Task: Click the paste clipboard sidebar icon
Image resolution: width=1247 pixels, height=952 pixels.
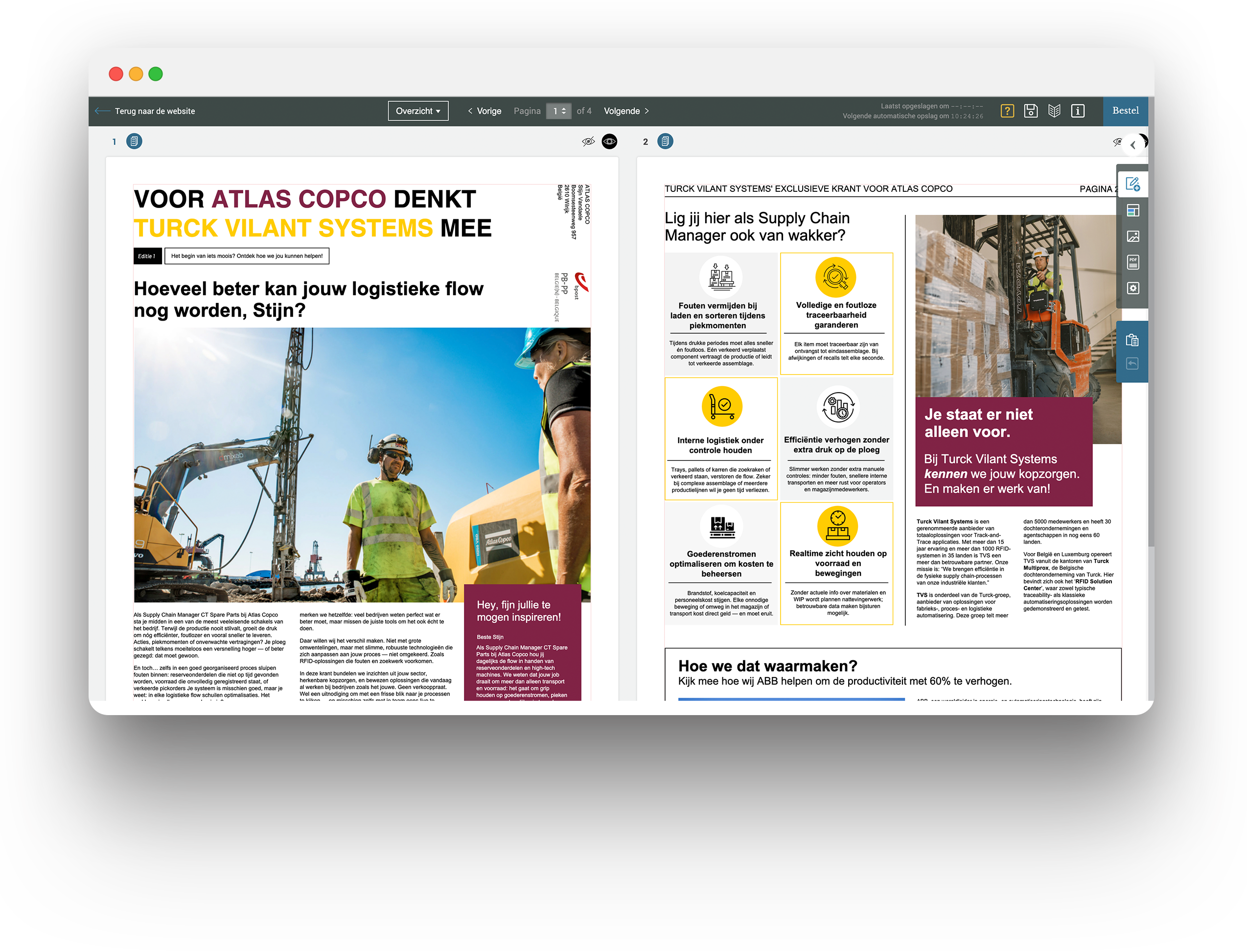Action: 1132,340
